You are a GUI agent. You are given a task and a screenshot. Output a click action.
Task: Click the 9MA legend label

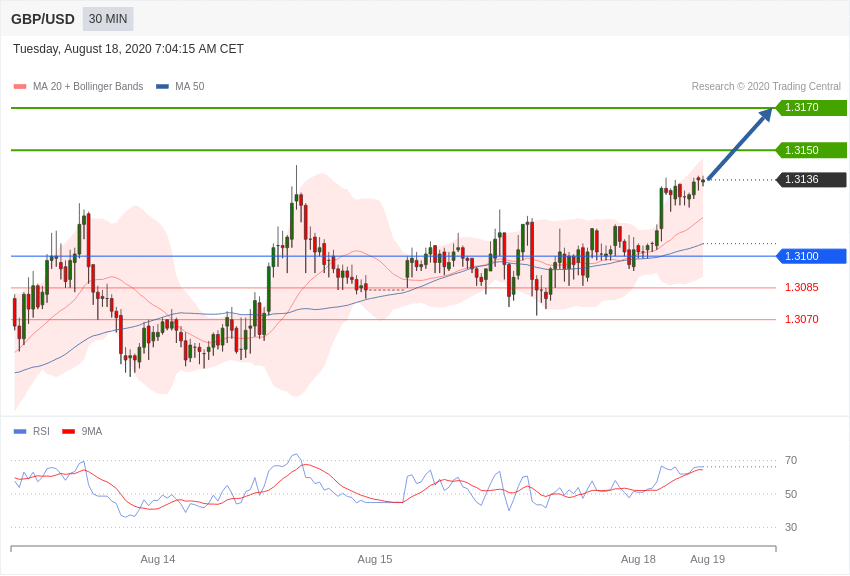coord(92,431)
